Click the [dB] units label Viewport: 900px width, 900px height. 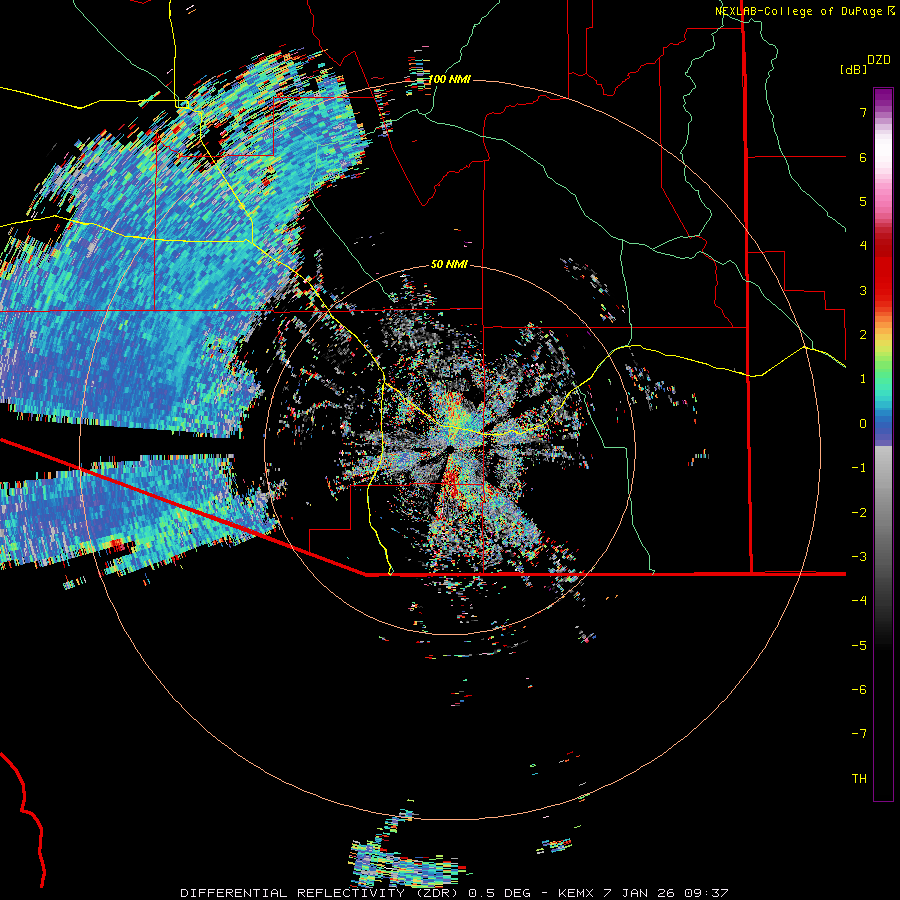point(853,70)
